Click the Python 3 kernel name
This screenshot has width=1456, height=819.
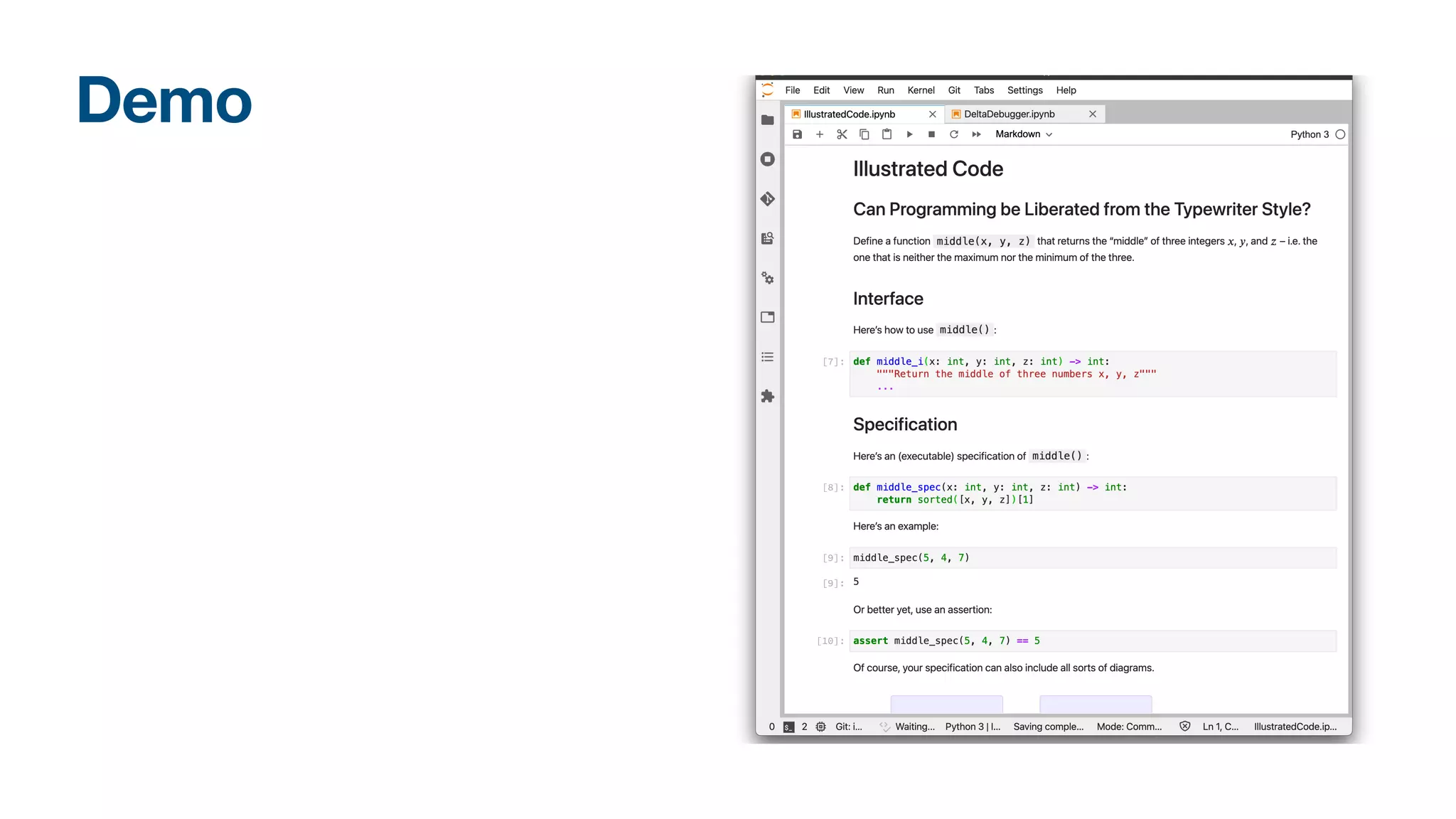[x=1309, y=134]
